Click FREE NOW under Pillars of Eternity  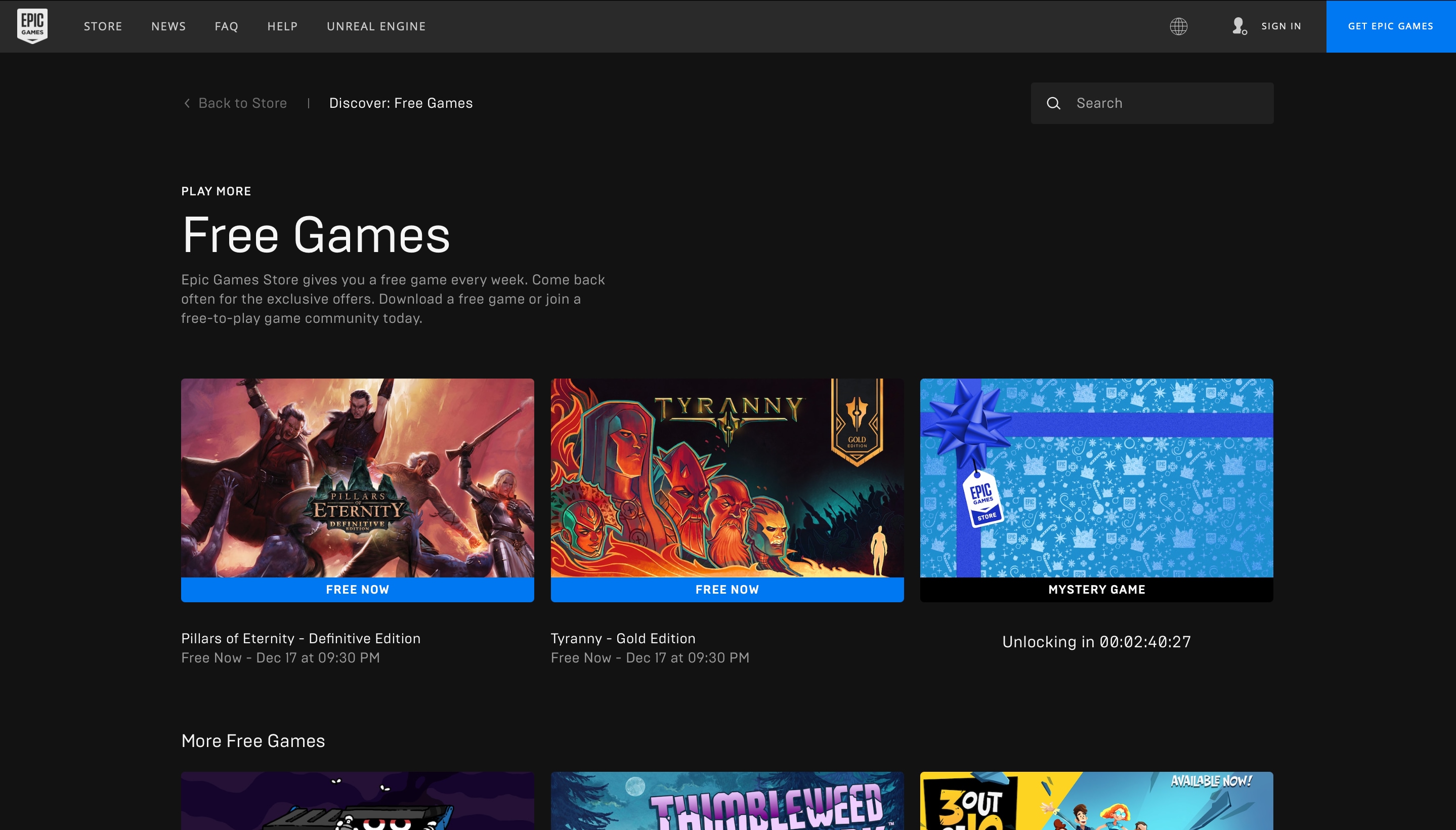(x=357, y=590)
